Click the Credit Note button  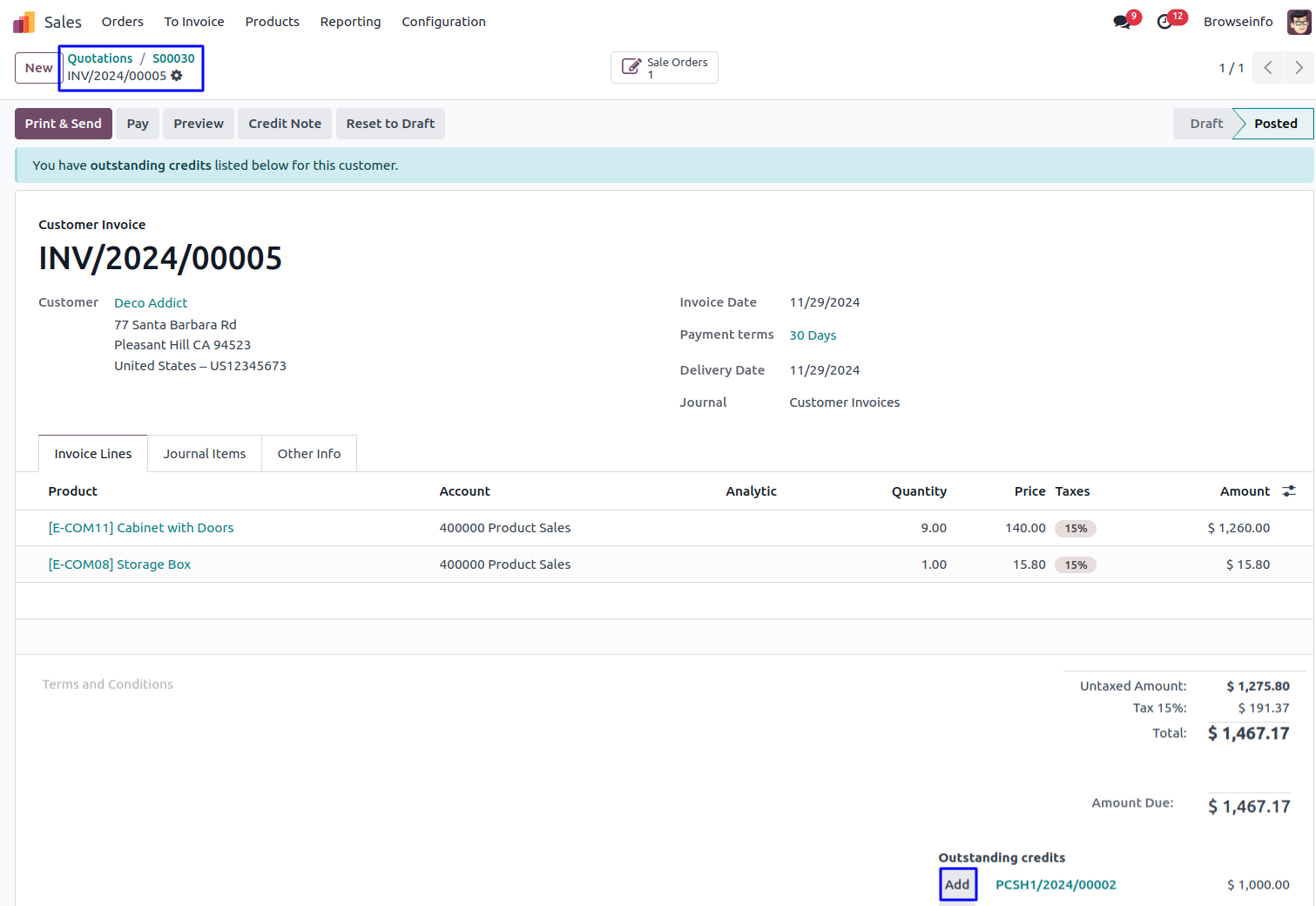coord(285,124)
